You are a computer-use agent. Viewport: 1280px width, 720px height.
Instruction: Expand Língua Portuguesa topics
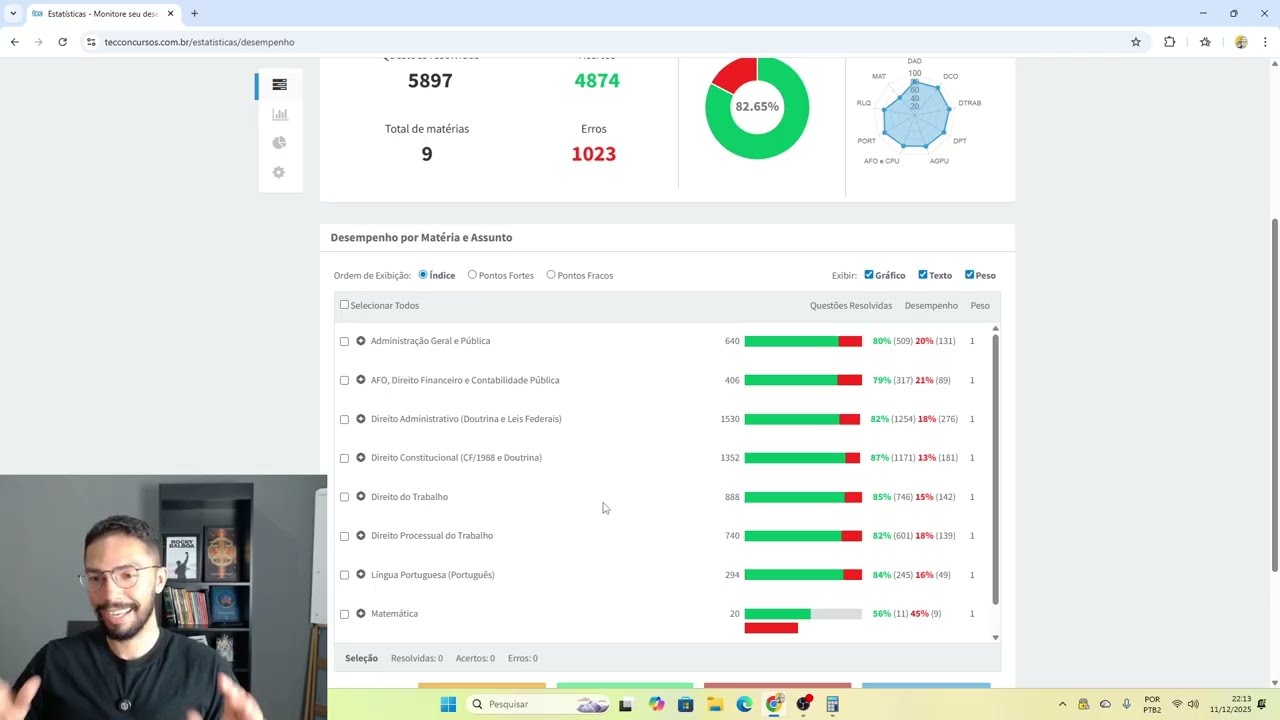pos(361,575)
